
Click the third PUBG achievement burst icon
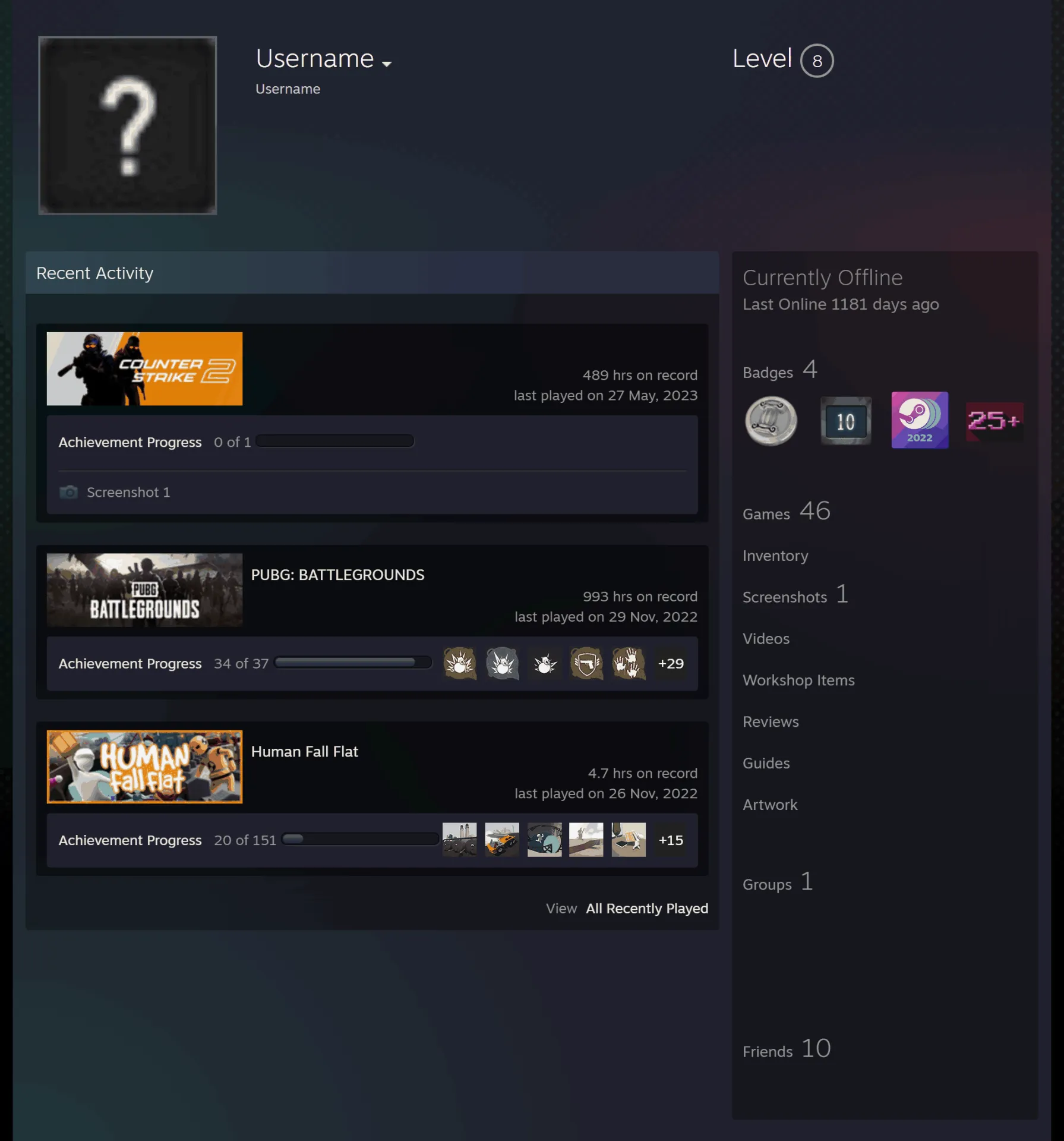[544, 663]
